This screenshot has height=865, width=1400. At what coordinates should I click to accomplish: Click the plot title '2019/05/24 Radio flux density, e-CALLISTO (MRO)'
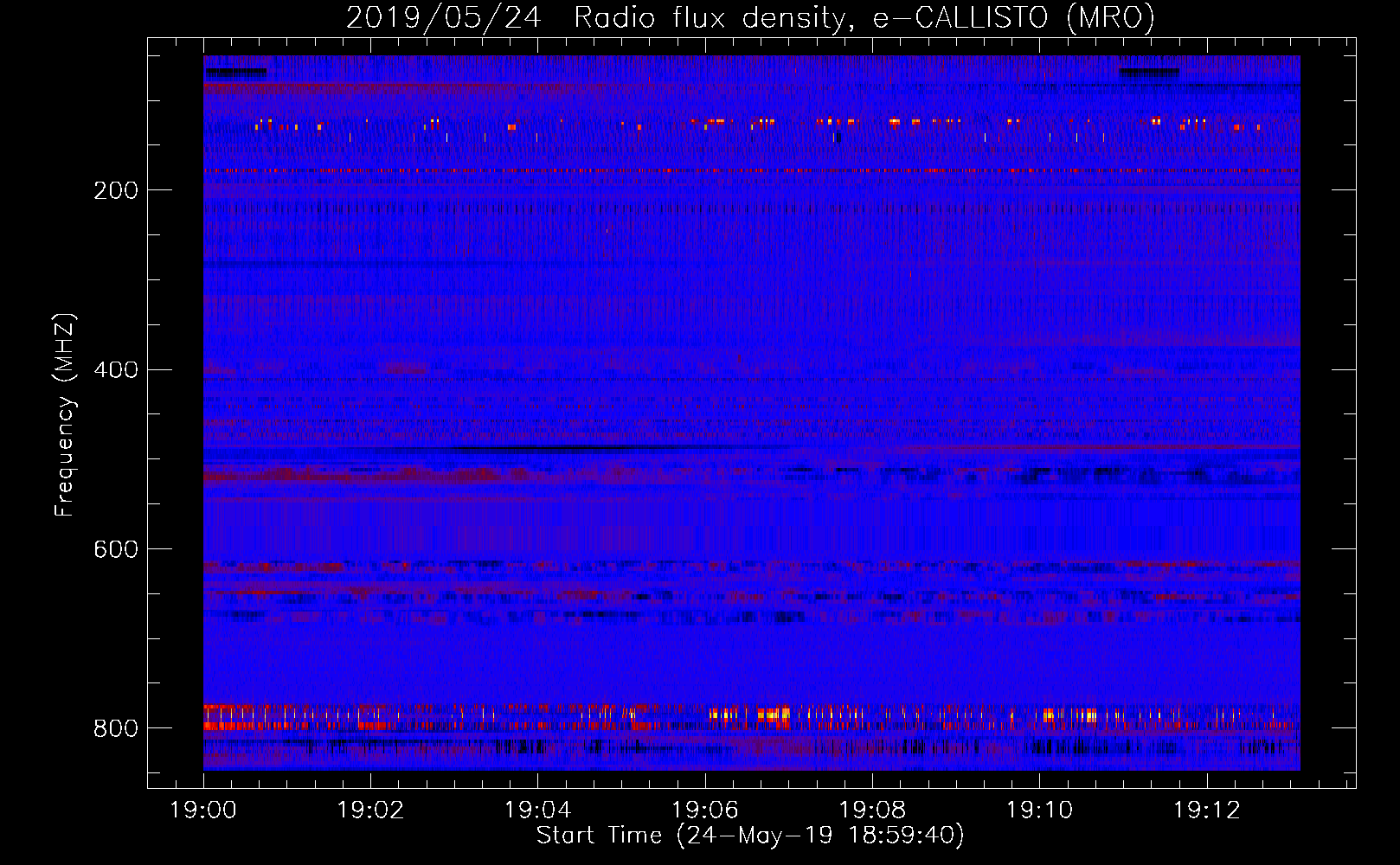coord(750,17)
